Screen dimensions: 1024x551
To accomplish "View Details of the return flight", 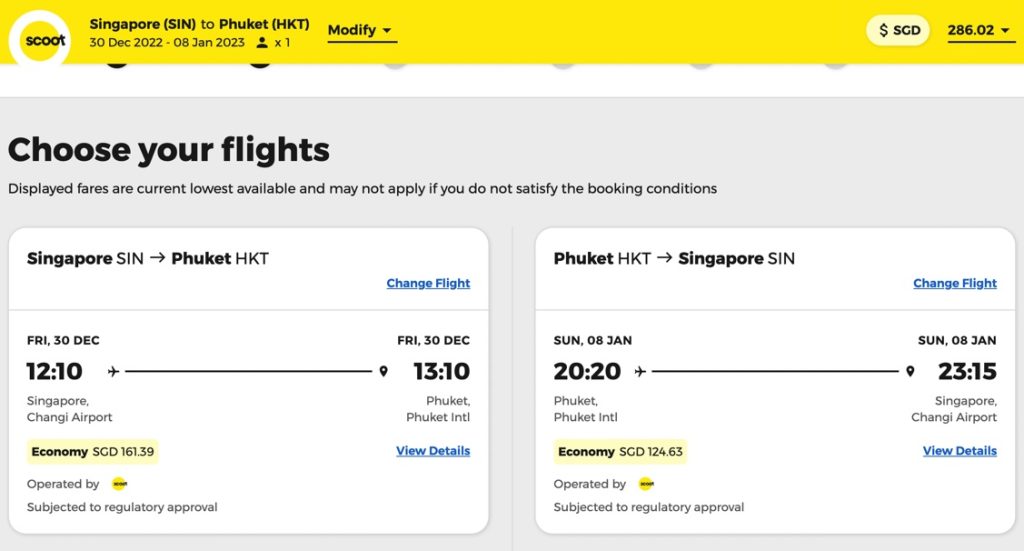I will pyautogui.click(x=959, y=450).
